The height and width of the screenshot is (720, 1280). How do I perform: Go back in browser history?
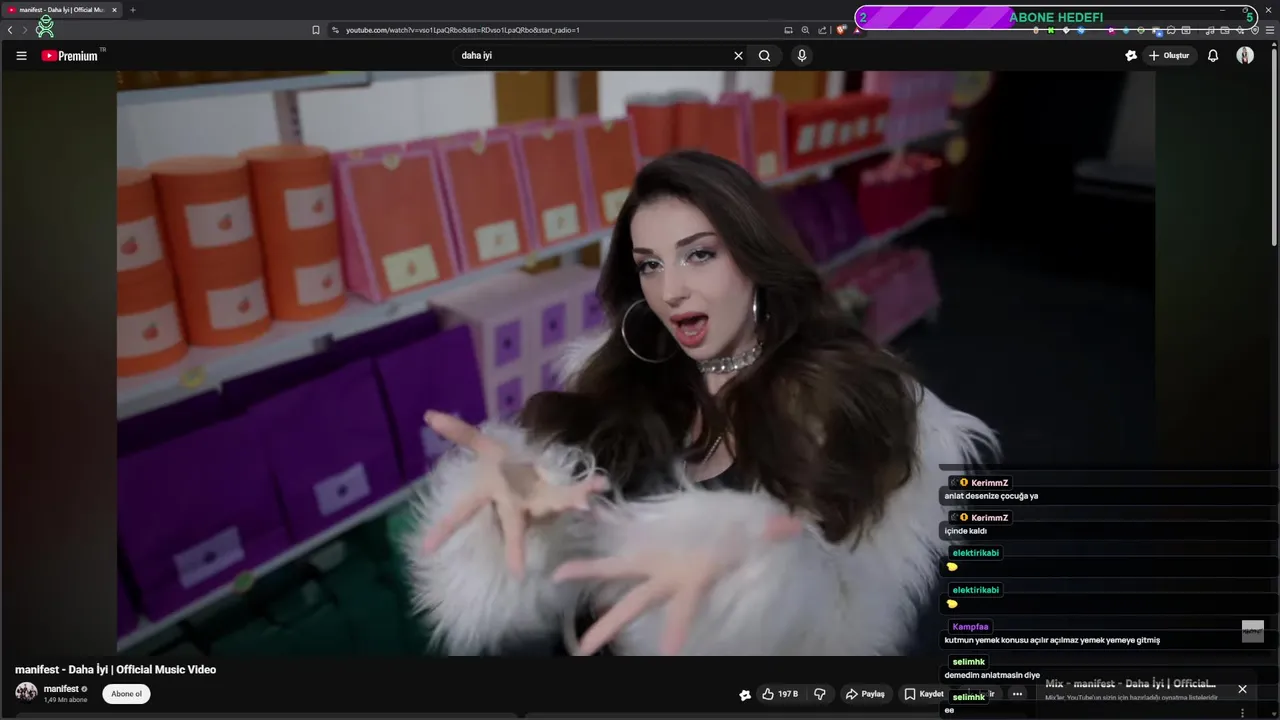click(x=10, y=30)
